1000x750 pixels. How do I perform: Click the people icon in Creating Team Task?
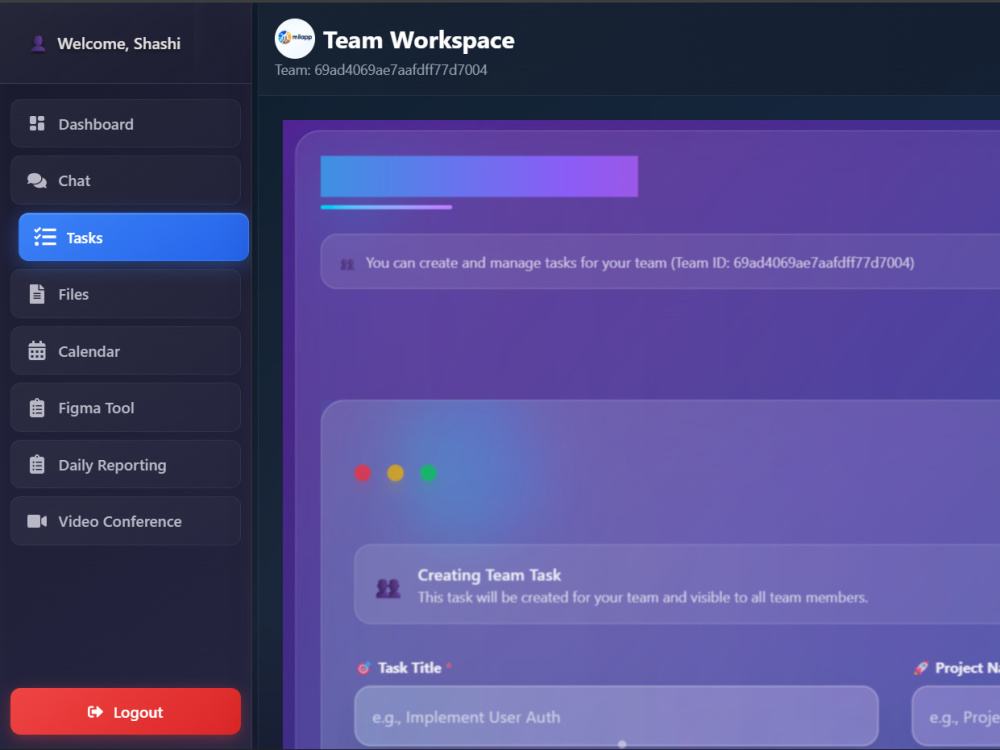pyautogui.click(x=388, y=587)
